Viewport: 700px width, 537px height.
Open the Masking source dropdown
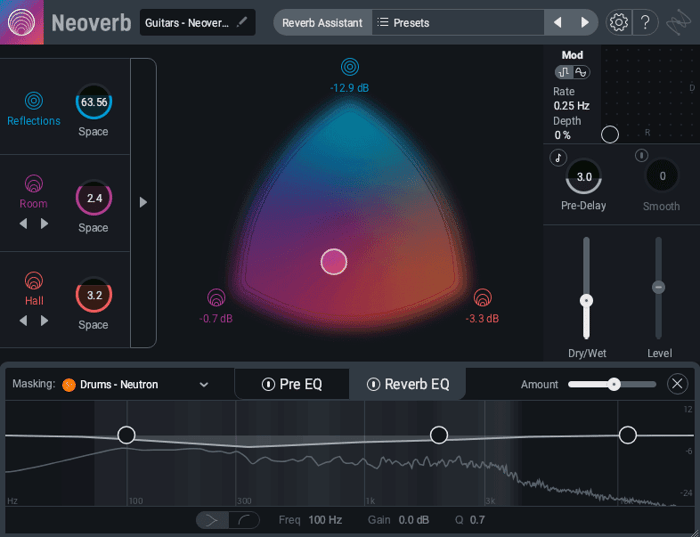[134, 384]
